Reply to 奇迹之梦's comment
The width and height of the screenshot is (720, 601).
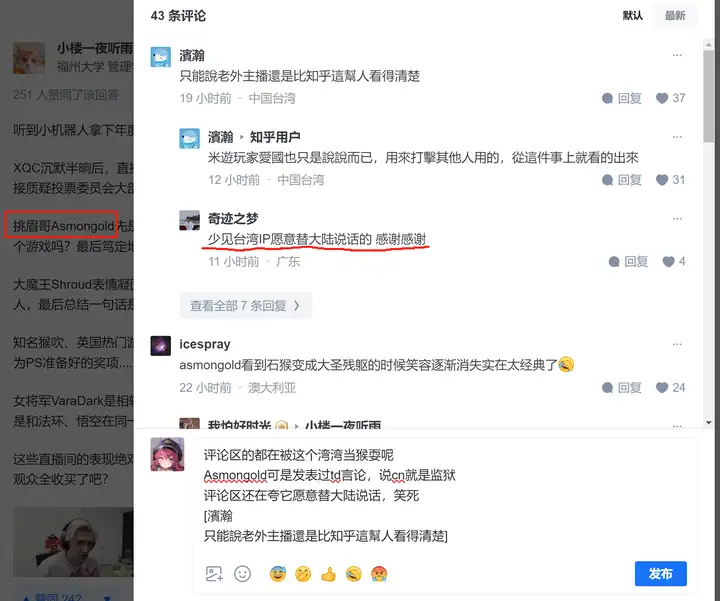pyautogui.click(x=628, y=262)
